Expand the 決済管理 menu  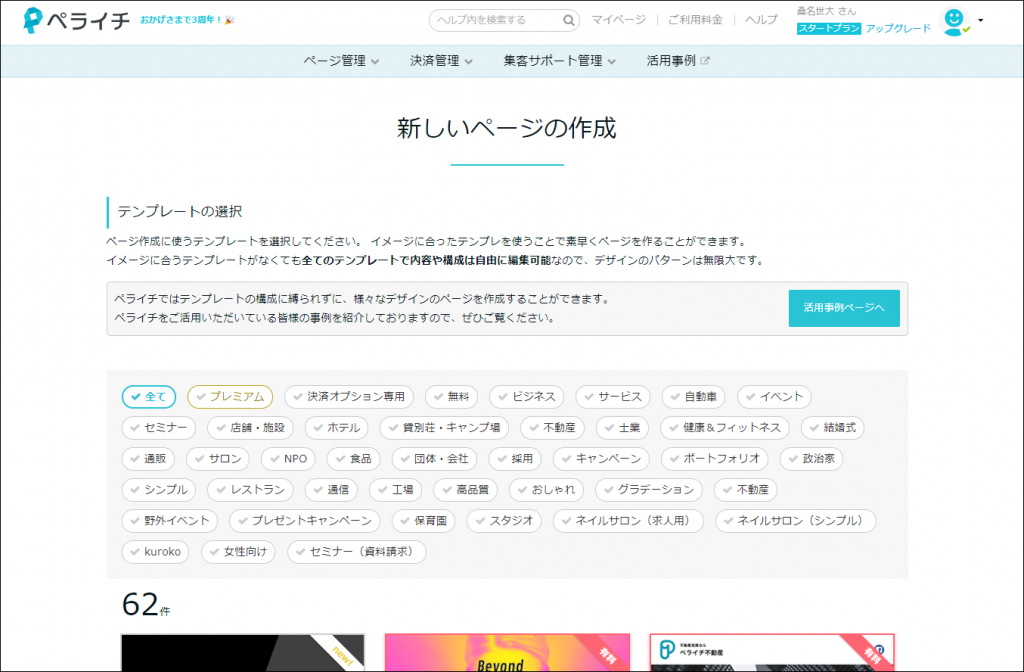441,61
